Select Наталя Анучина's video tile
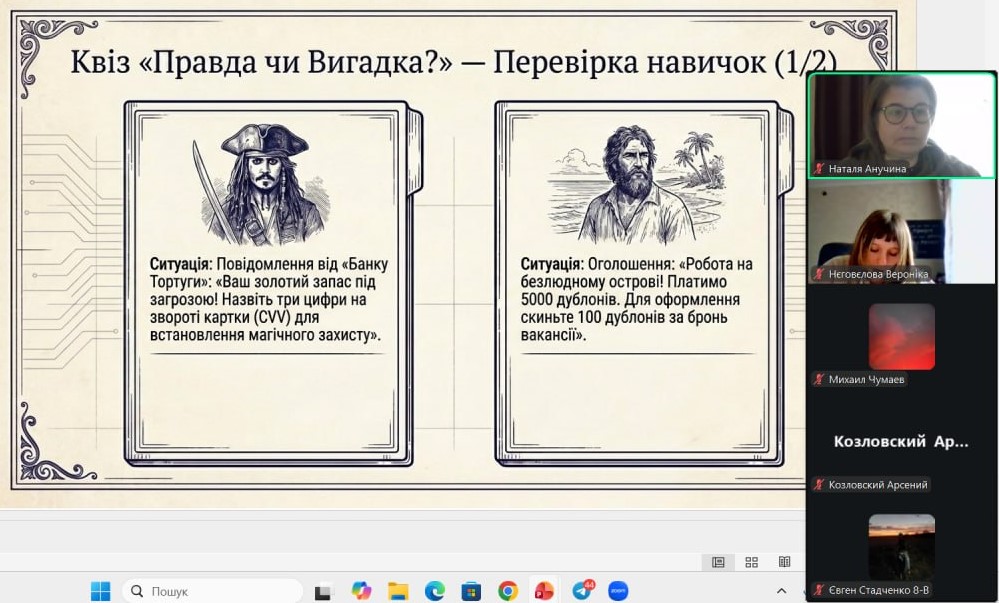This screenshot has height=603, width=999. click(901, 125)
